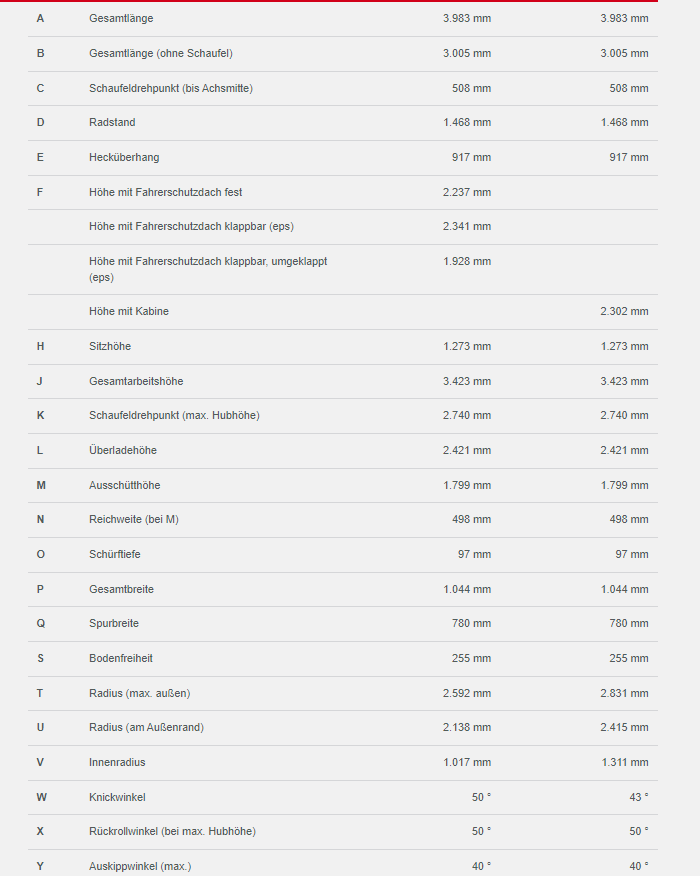This screenshot has height=876, width=700.
Task: Click the 'Schürftiefe' row label
Action: (116, 555)
